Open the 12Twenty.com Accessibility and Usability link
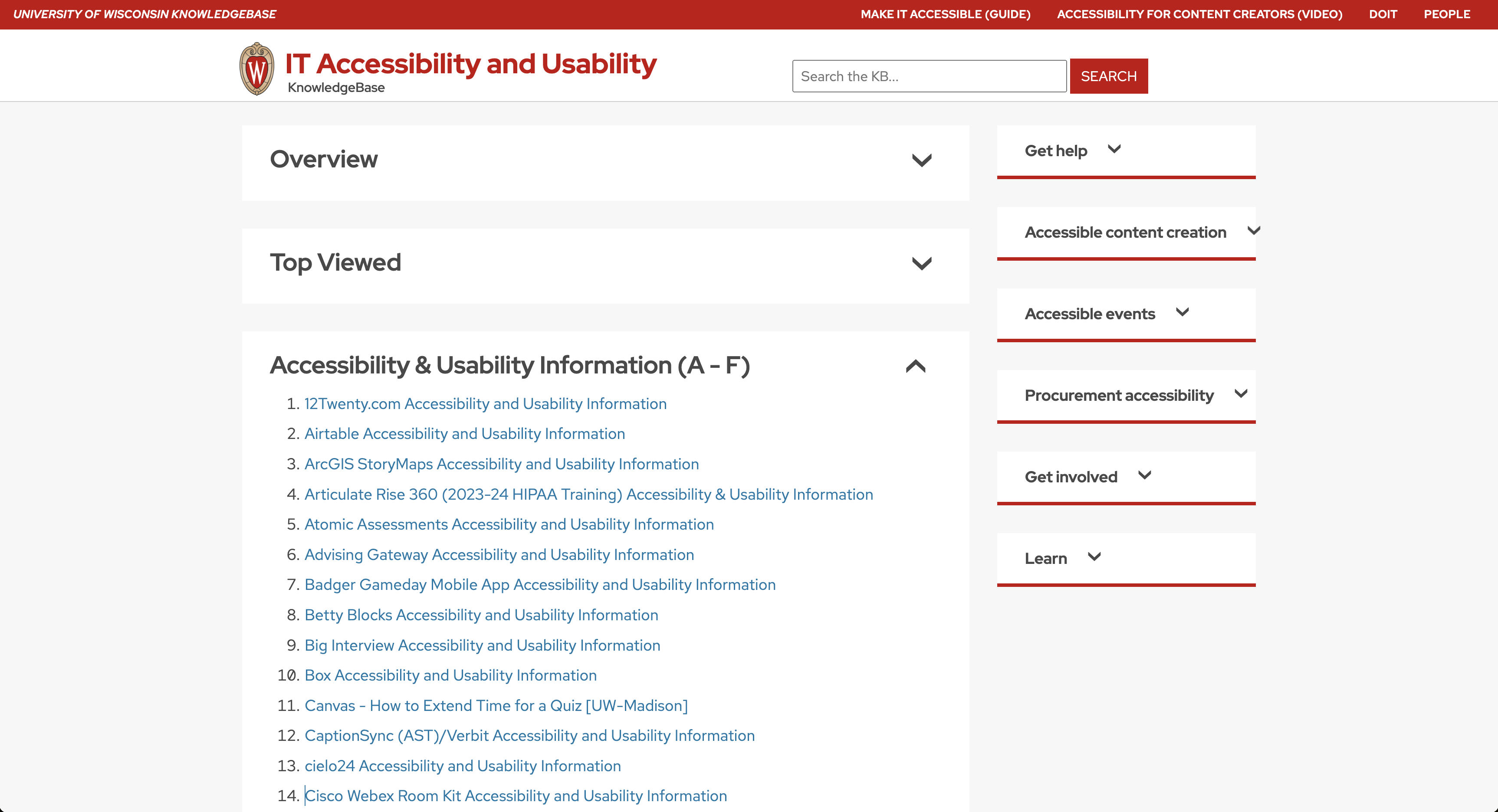This screenshot has width=1498, height=812. (x=485, y=403)
